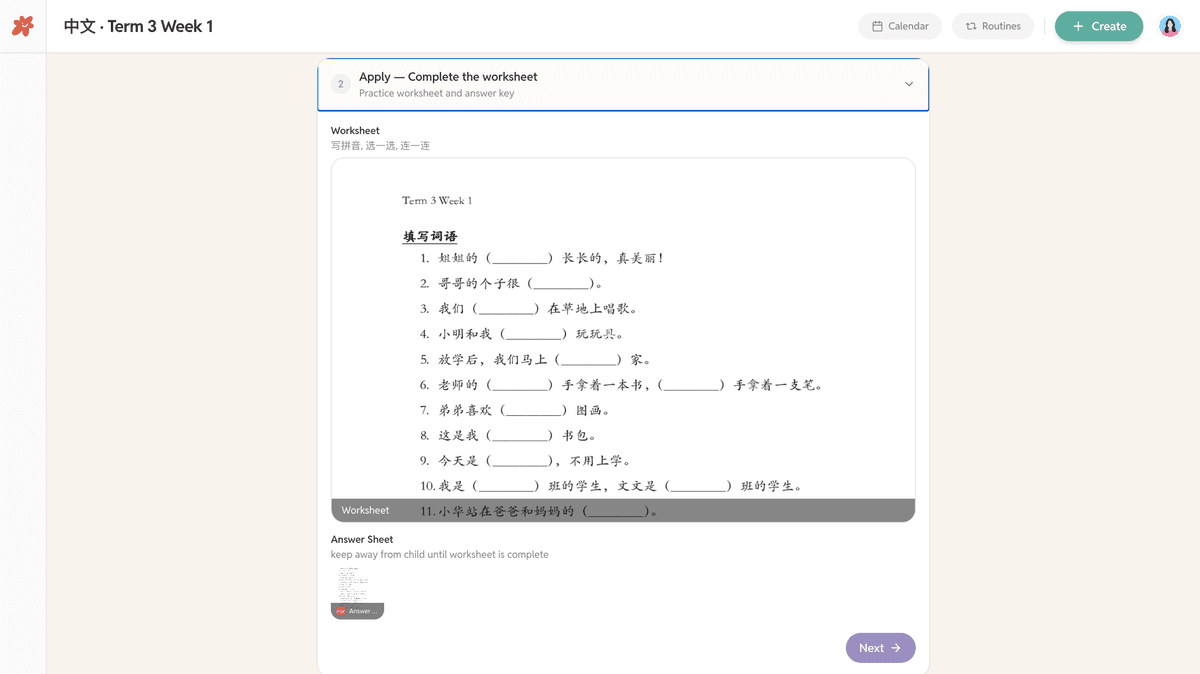Open the user profile avatar
1200x674 pixels.
pos(1170,26)
